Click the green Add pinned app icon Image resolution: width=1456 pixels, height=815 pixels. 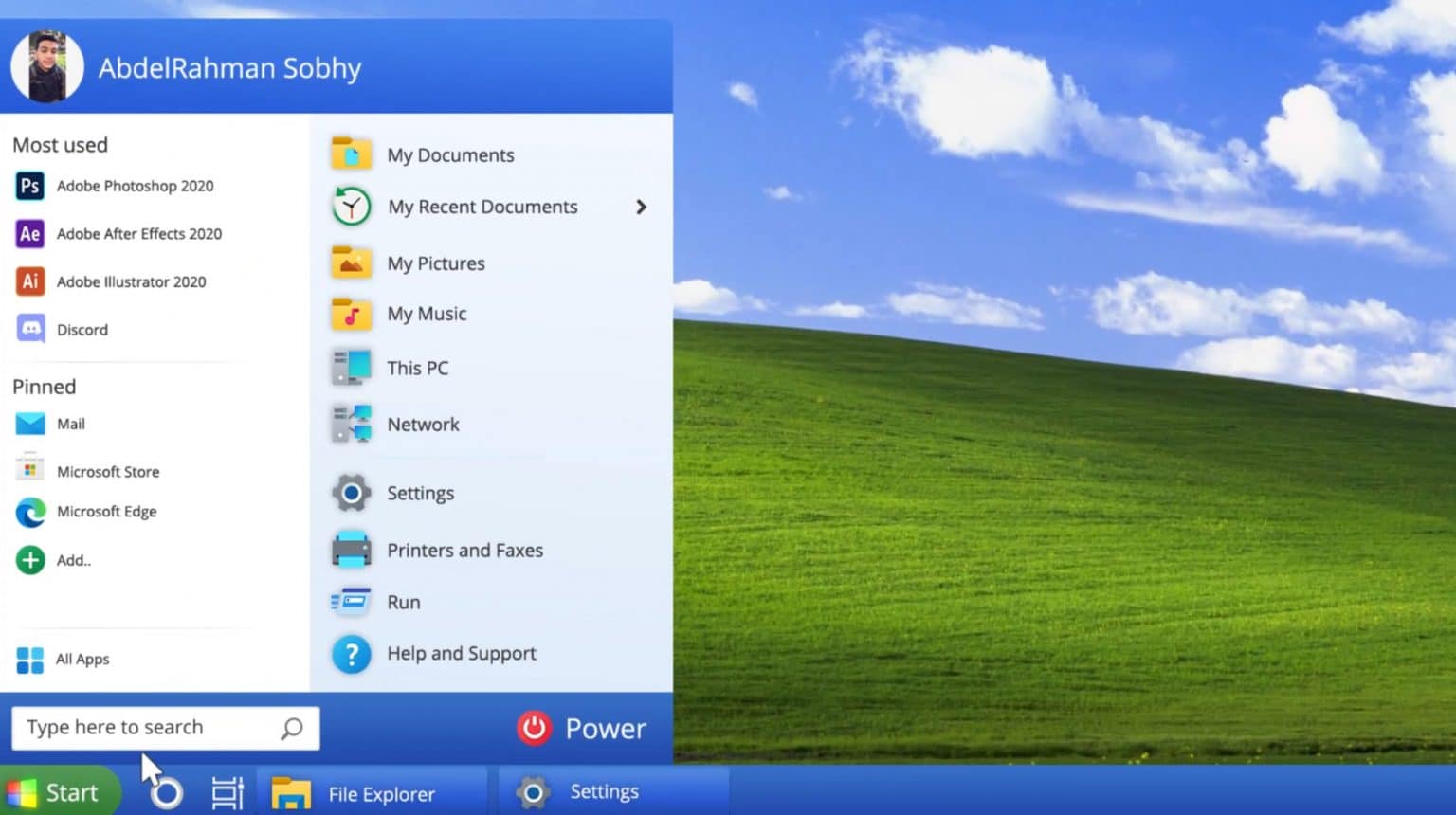click(30, 560)
